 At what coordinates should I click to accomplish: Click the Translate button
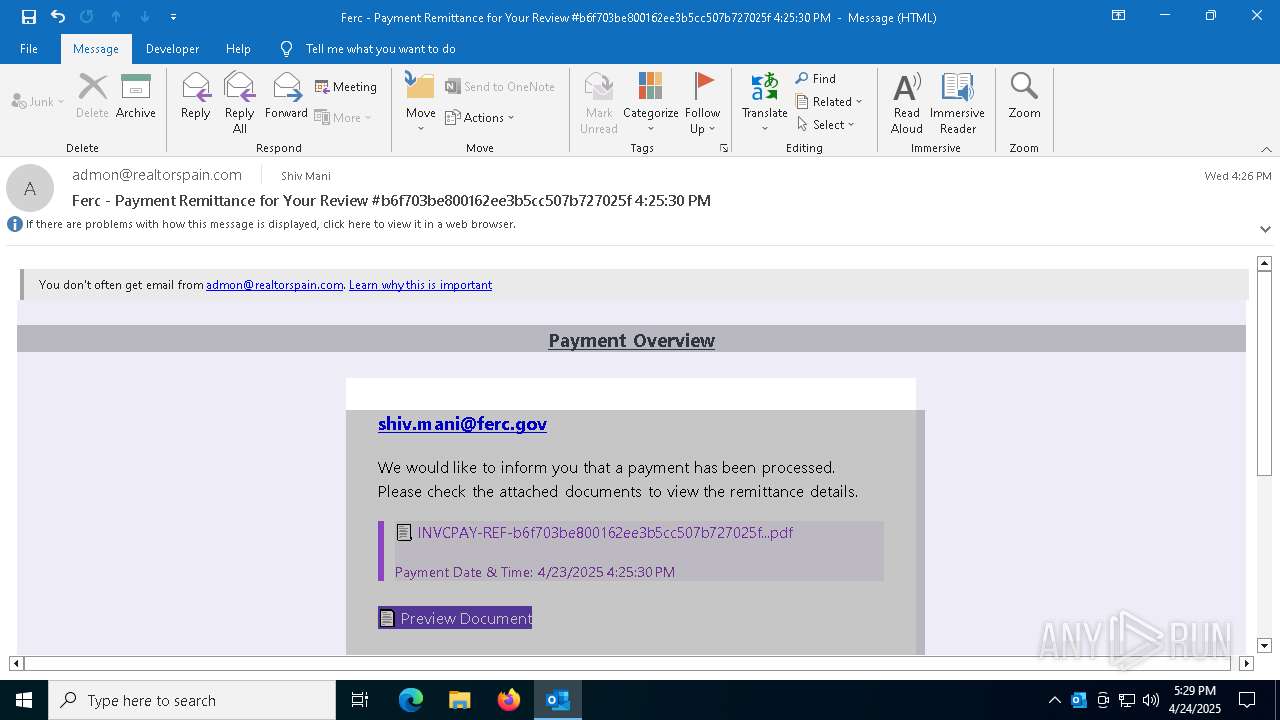(x=765, y=102)
